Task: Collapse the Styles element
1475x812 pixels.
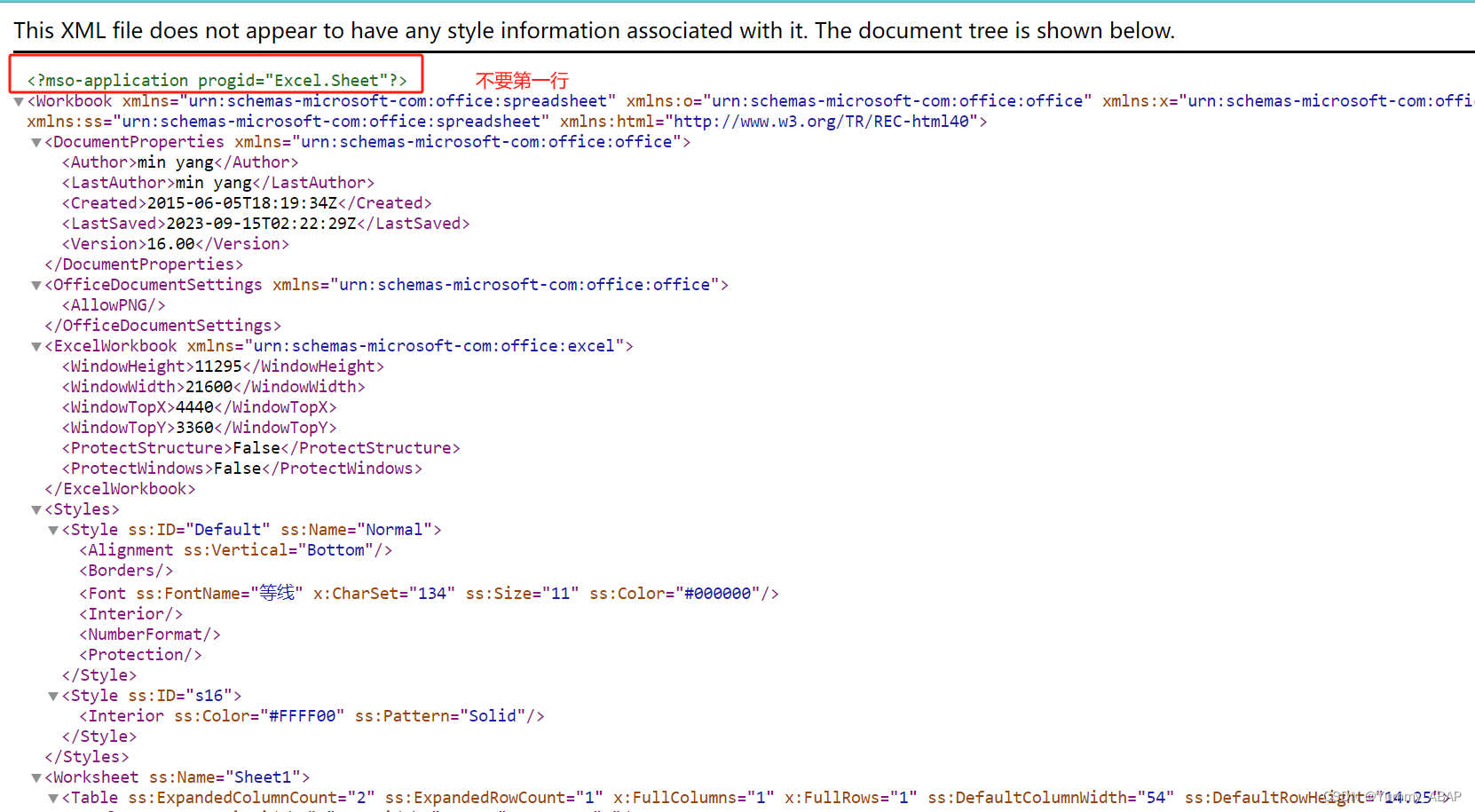Action: tap(35, 509)
